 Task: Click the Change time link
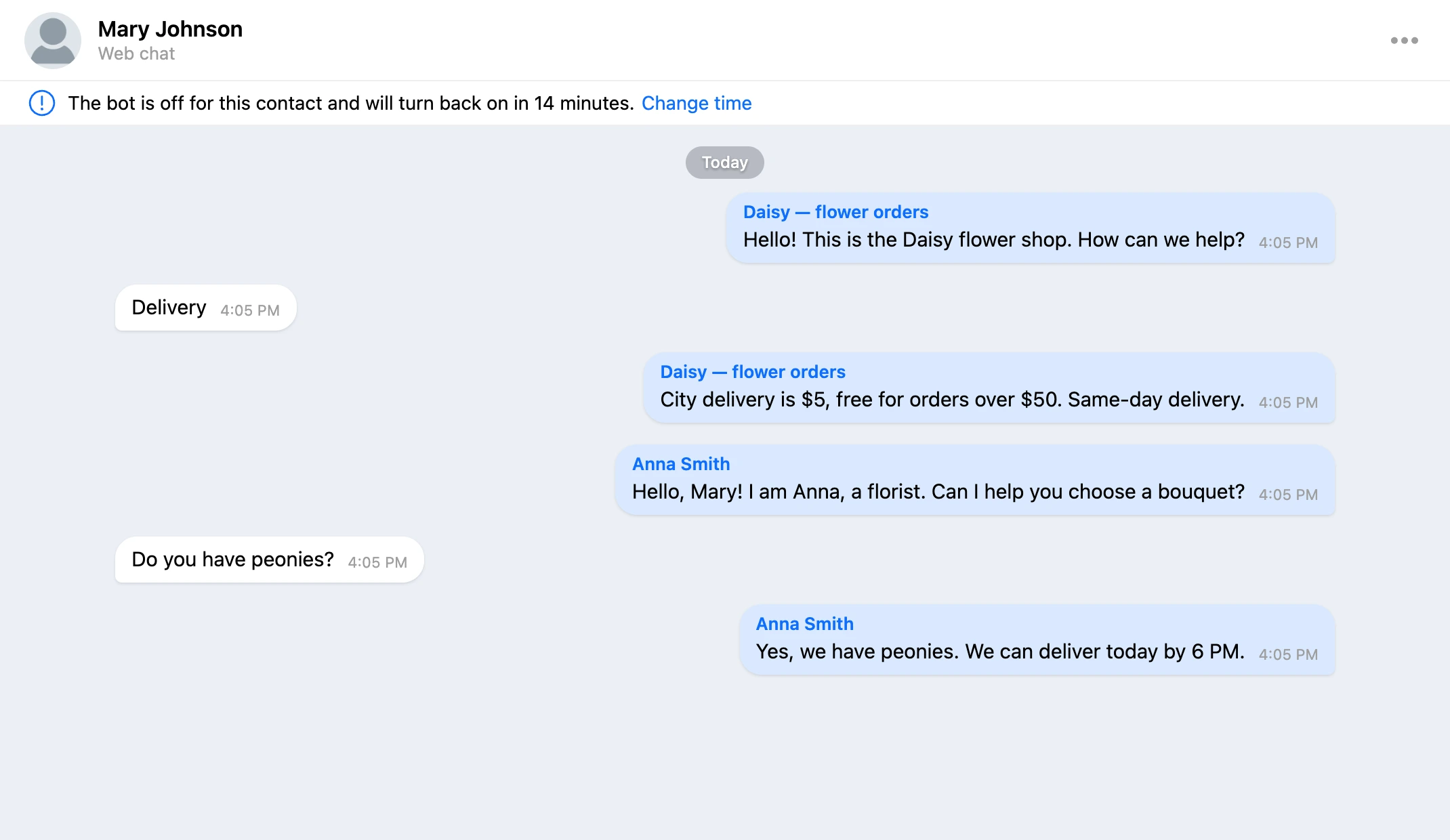pyautogui.click(x=697, y=103)
